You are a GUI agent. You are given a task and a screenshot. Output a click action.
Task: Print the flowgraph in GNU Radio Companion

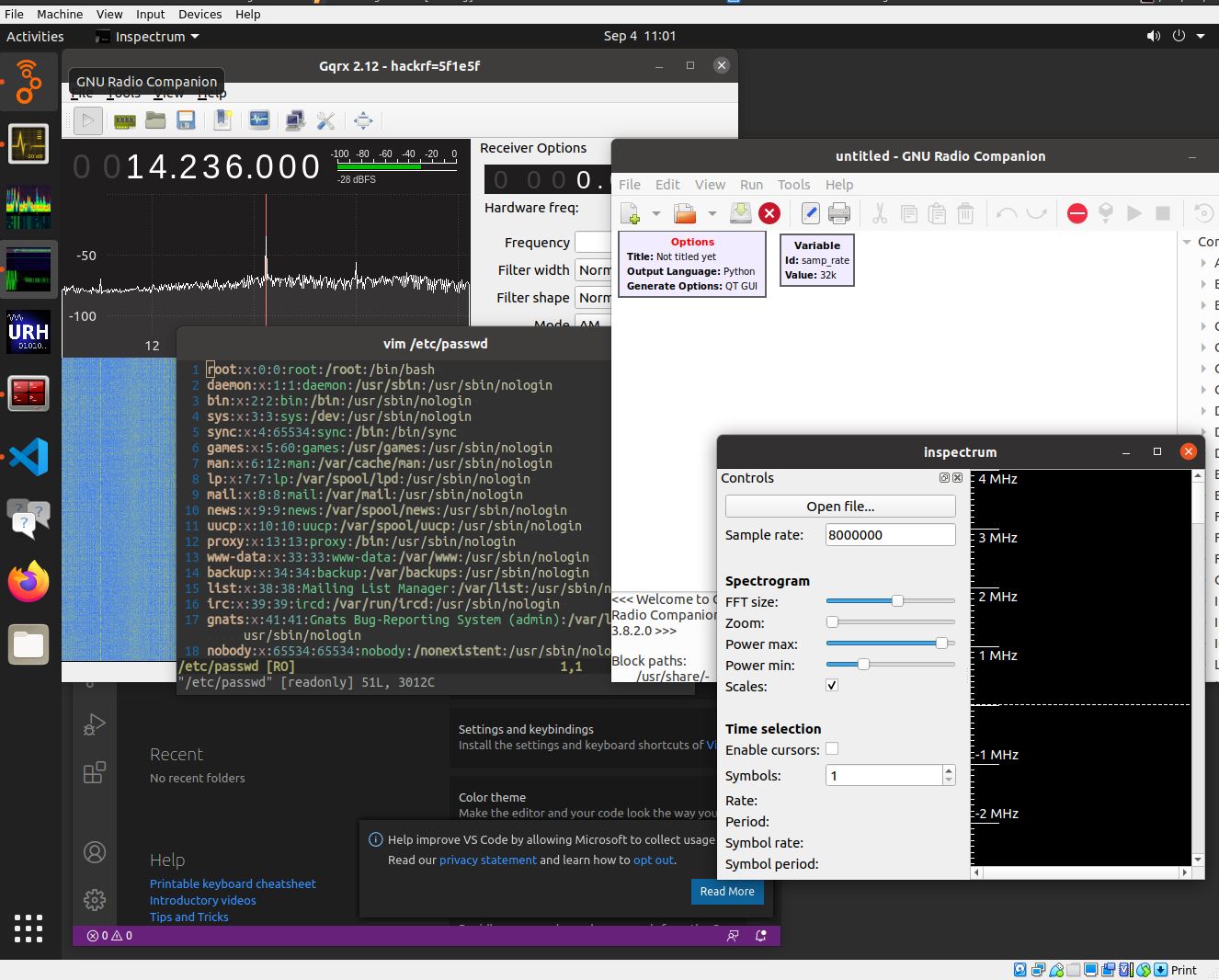point(839,212)
